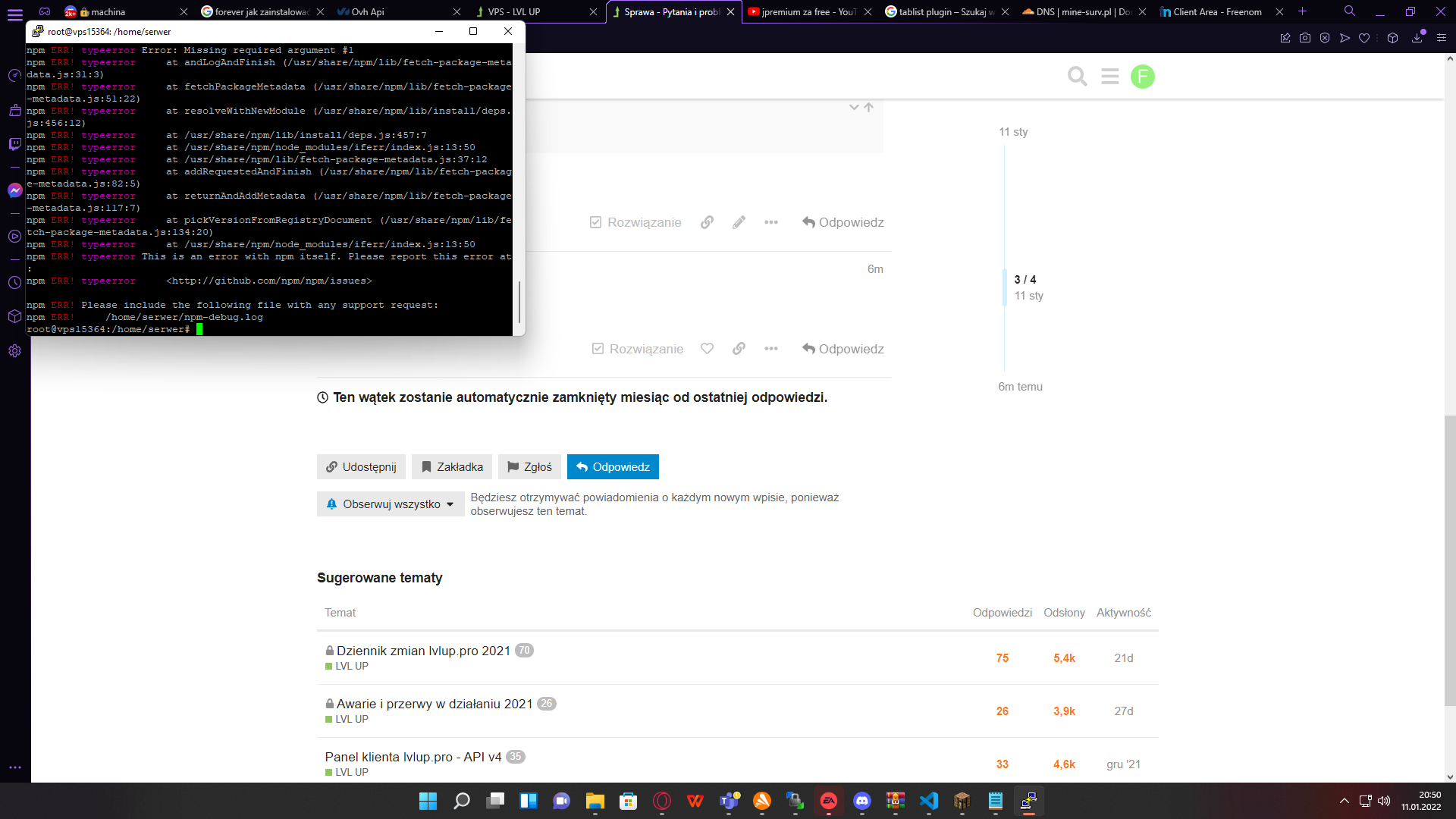Click the blue Odpowiedz reply button
Viewport: 1456px width, 819px height.
pyautogui.click(x=613, y=467)
